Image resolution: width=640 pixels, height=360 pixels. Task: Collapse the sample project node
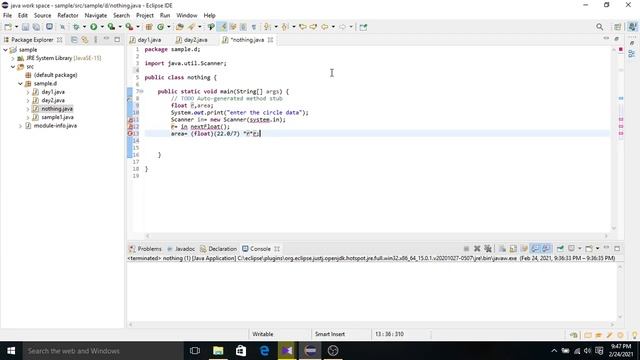click(5, 50)
